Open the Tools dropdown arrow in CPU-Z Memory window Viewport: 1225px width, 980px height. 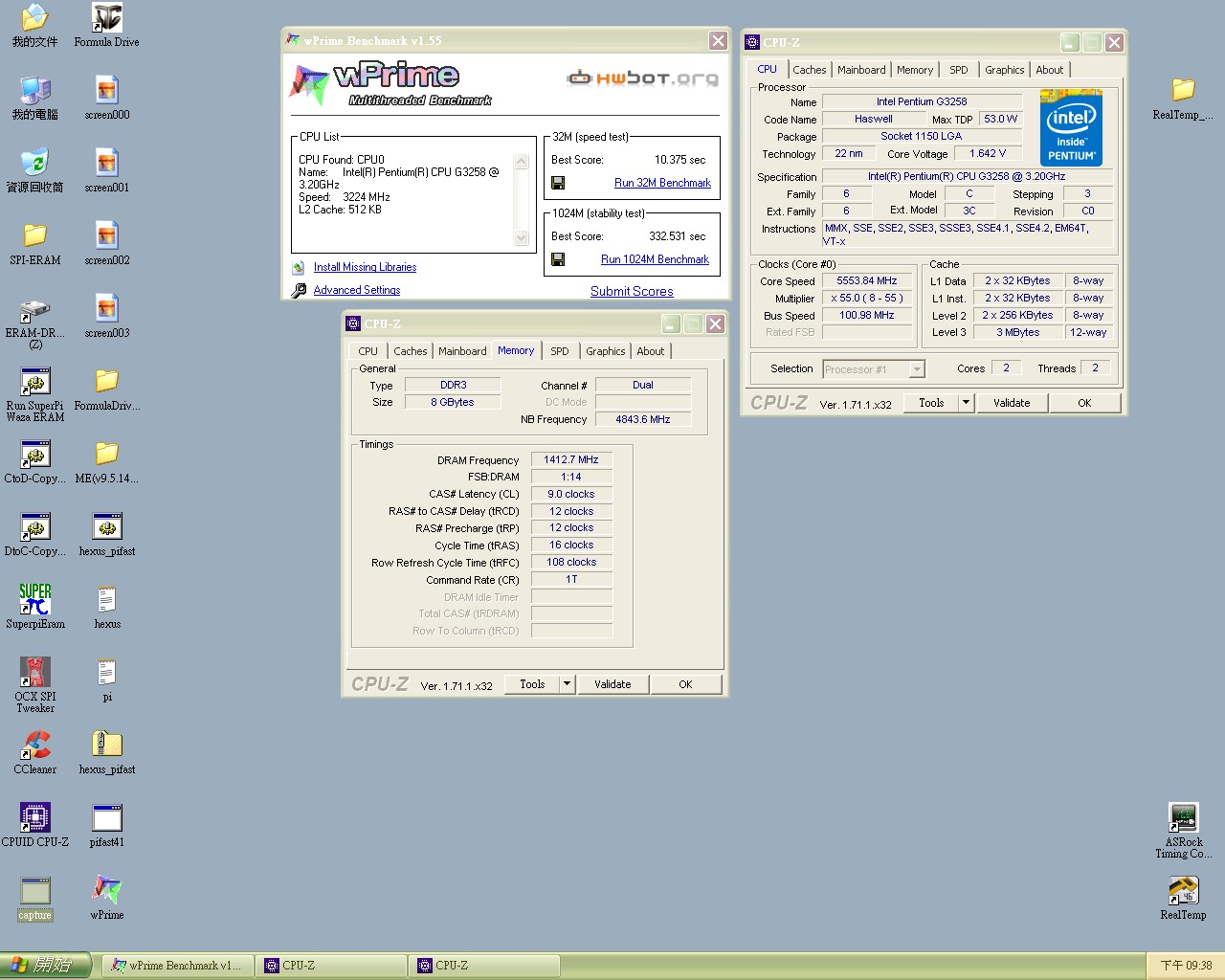tap(567, 684)
